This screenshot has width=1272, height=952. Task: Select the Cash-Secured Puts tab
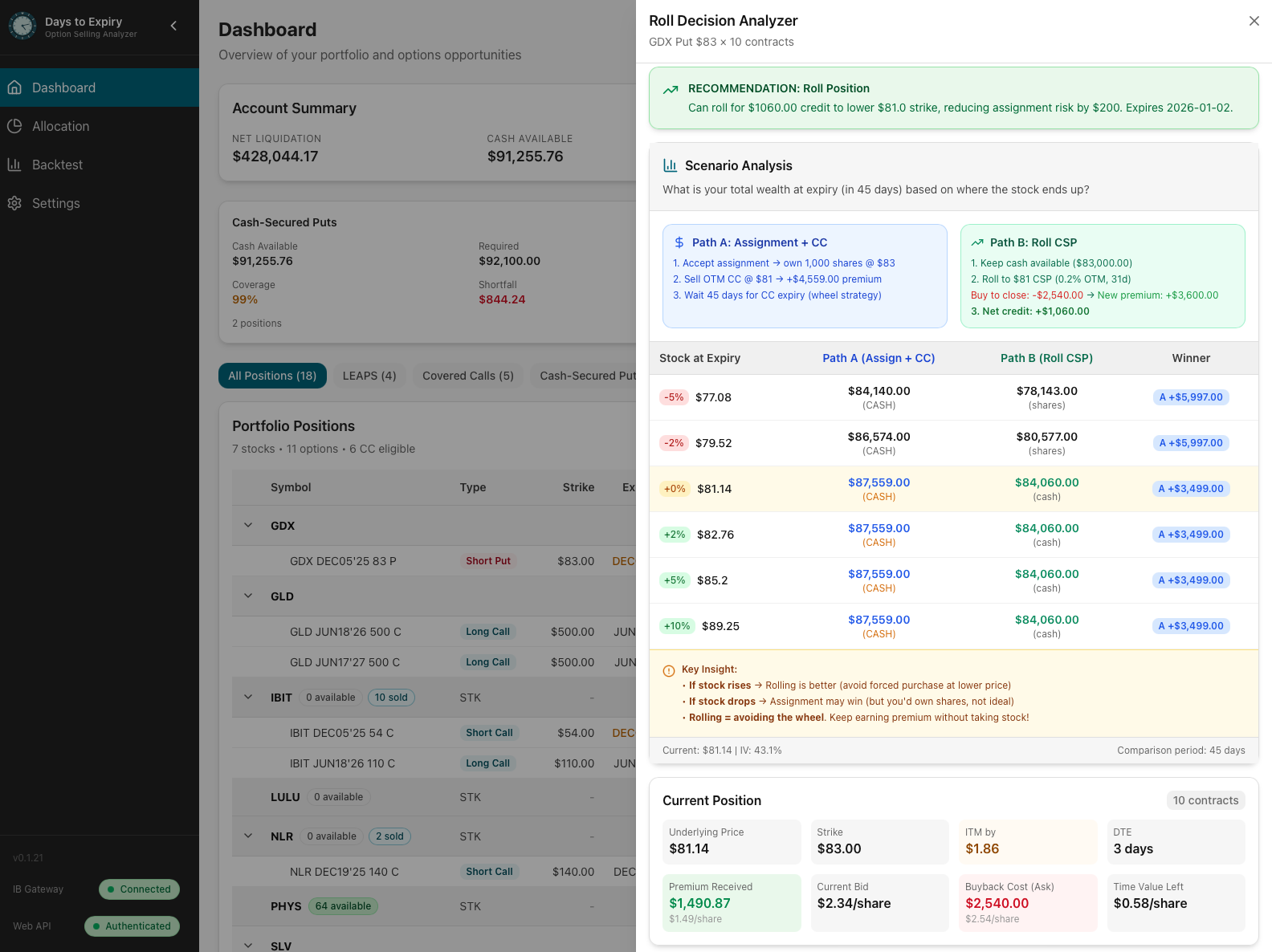click(x=583, y=376)
